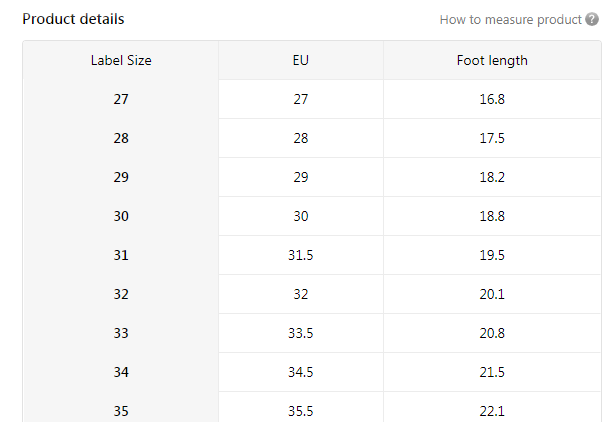Select the EU column header

pos(301,60)
